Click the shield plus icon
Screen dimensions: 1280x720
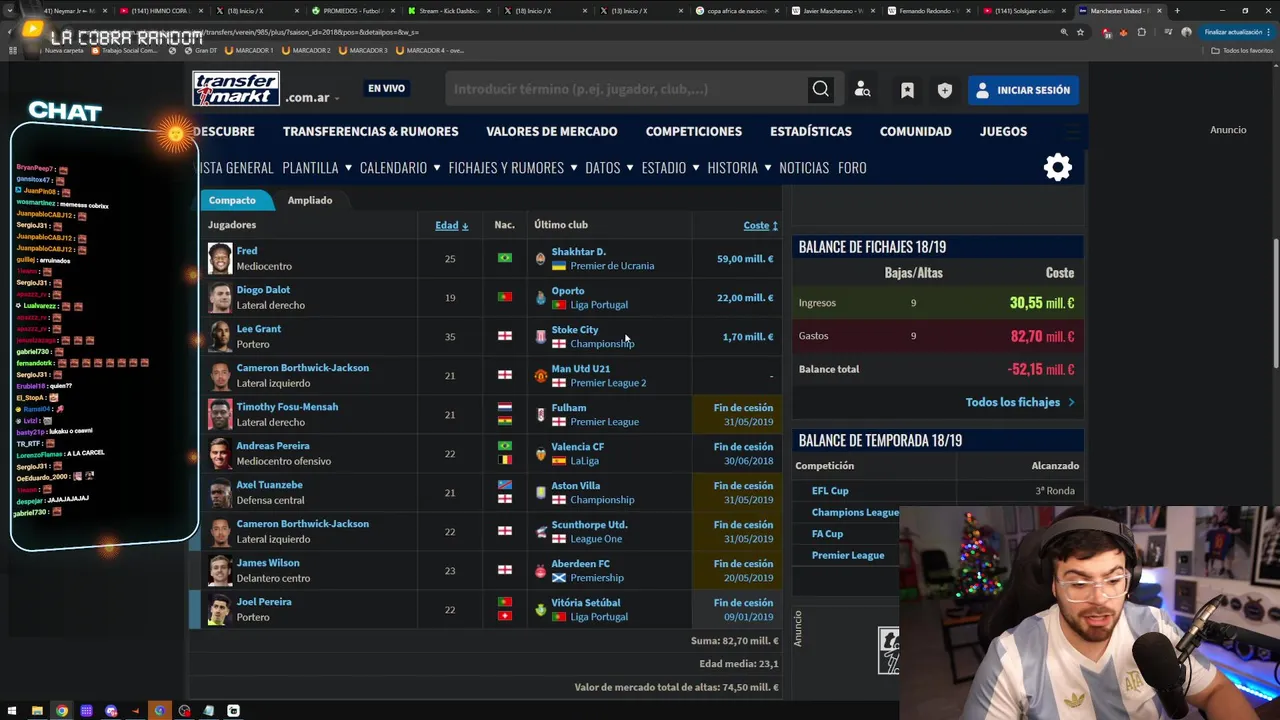pos(944,90)
